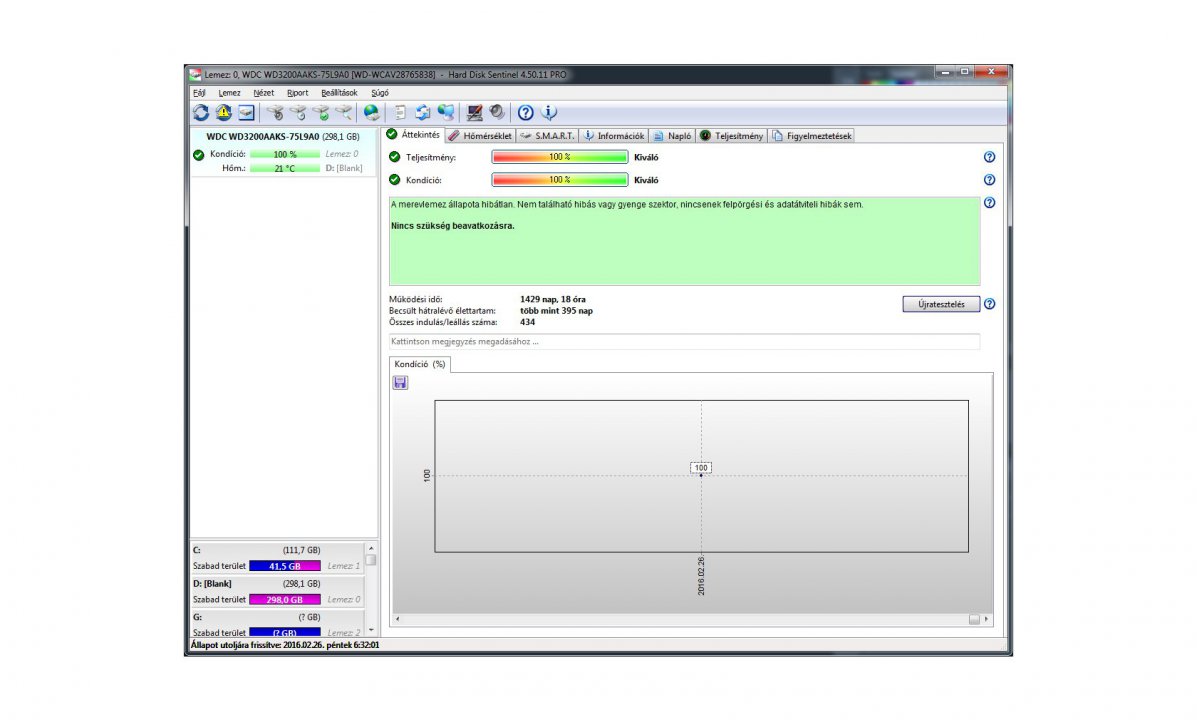Switch to the Figyelmeztetések tab
The width and height of the screenshot is (1197, 720).
tap(811, 136)
